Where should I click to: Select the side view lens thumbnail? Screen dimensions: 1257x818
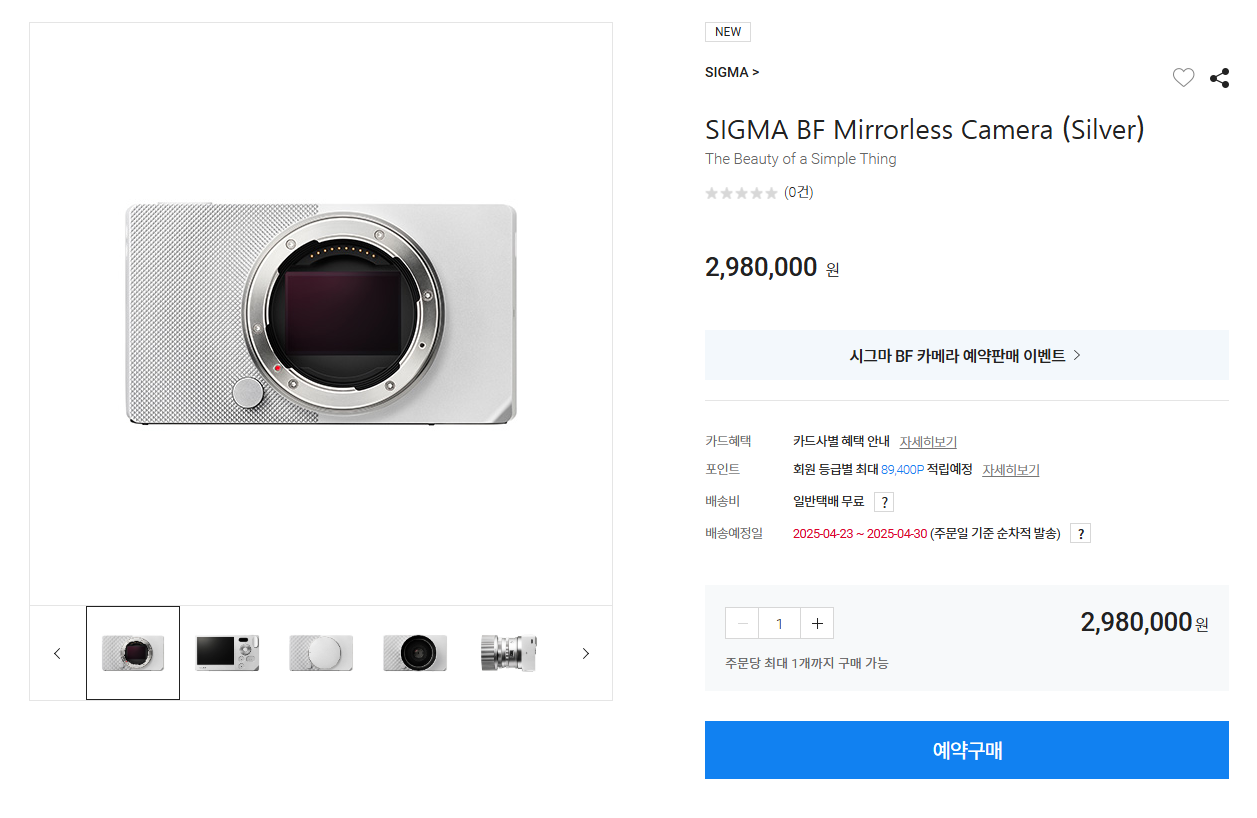tap(509, 653)
